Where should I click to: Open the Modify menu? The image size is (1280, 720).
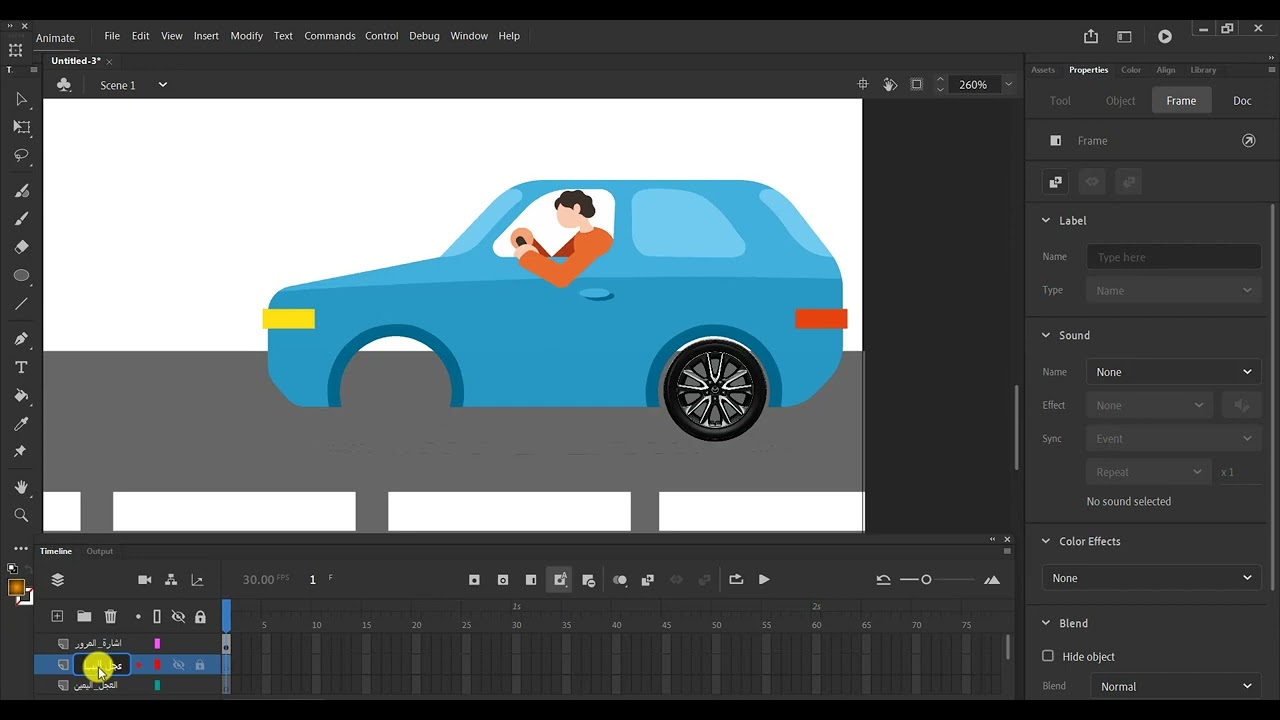coord(246,36)
